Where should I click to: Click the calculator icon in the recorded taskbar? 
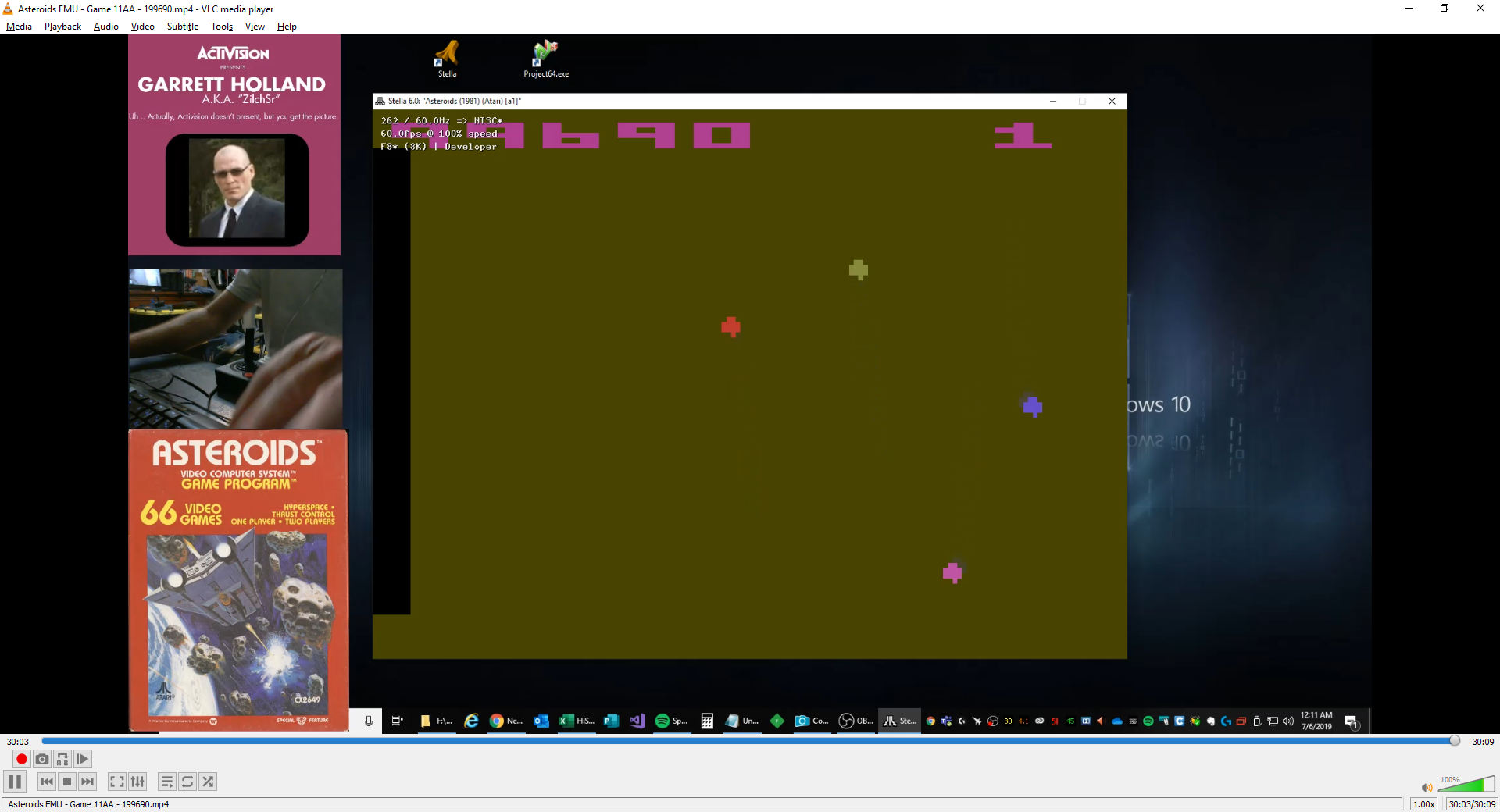click(706, 721)
